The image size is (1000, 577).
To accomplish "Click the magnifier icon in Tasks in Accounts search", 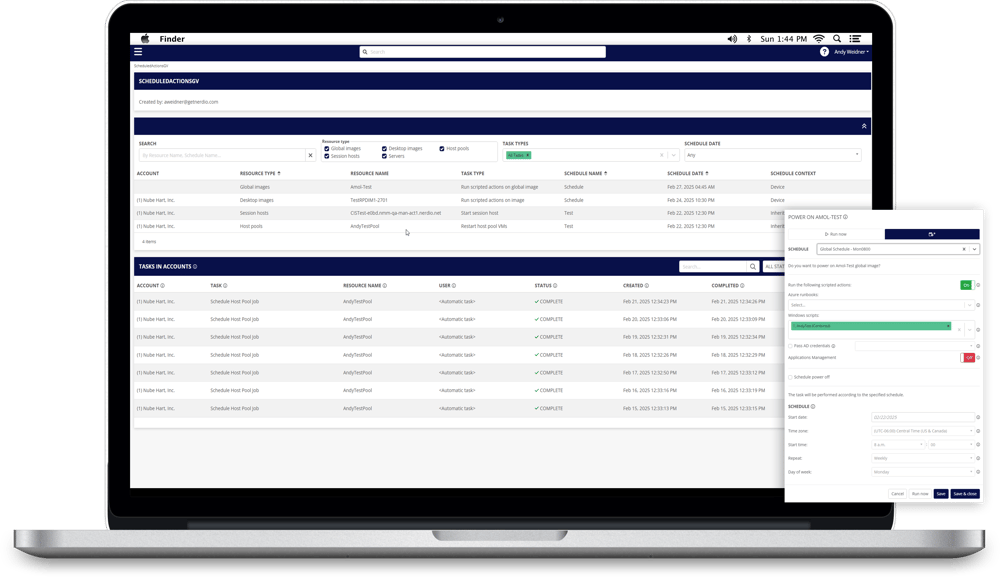I will coord(753,266).
